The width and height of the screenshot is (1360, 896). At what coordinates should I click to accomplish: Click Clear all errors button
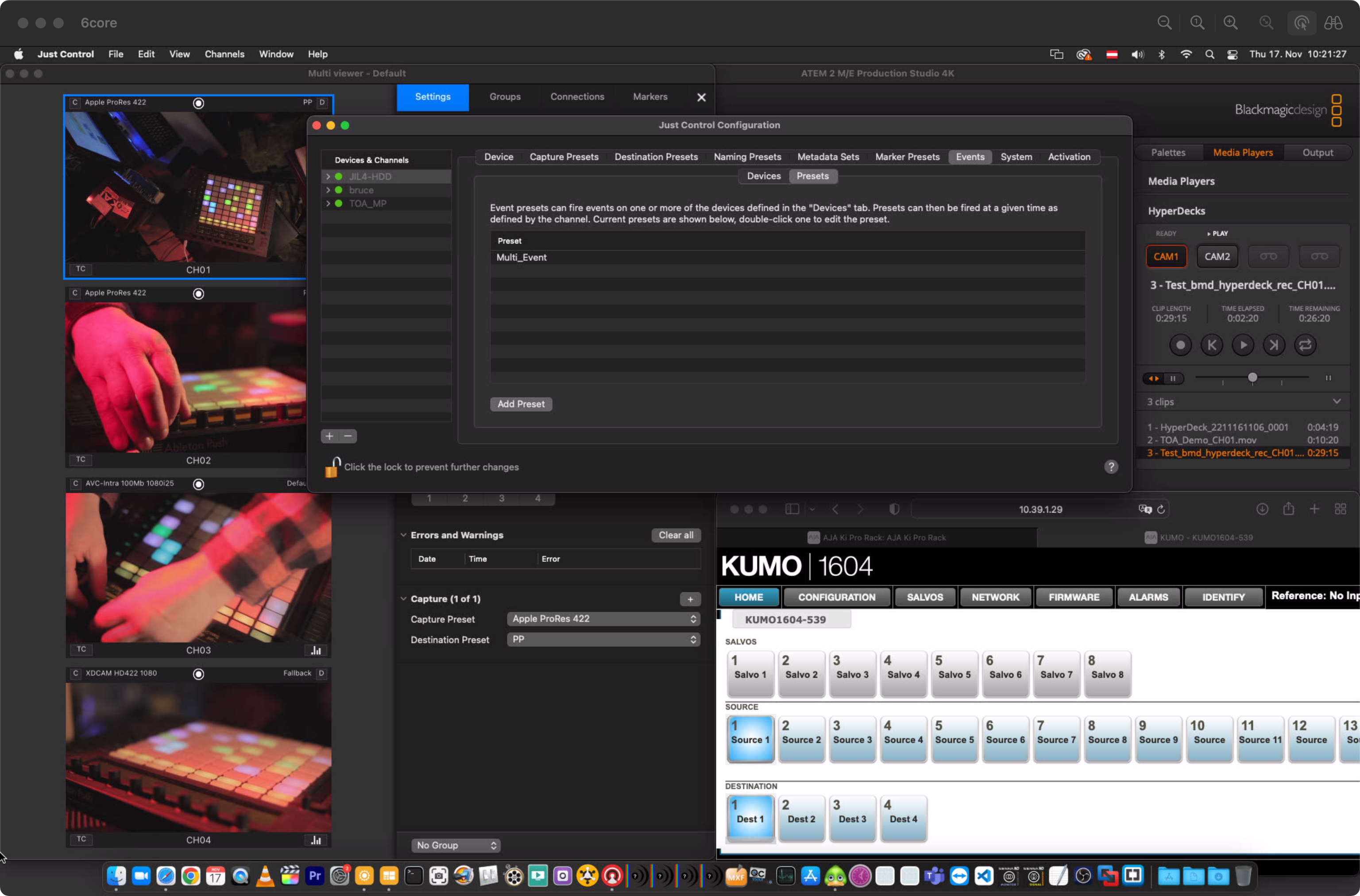tap(676, 535)
